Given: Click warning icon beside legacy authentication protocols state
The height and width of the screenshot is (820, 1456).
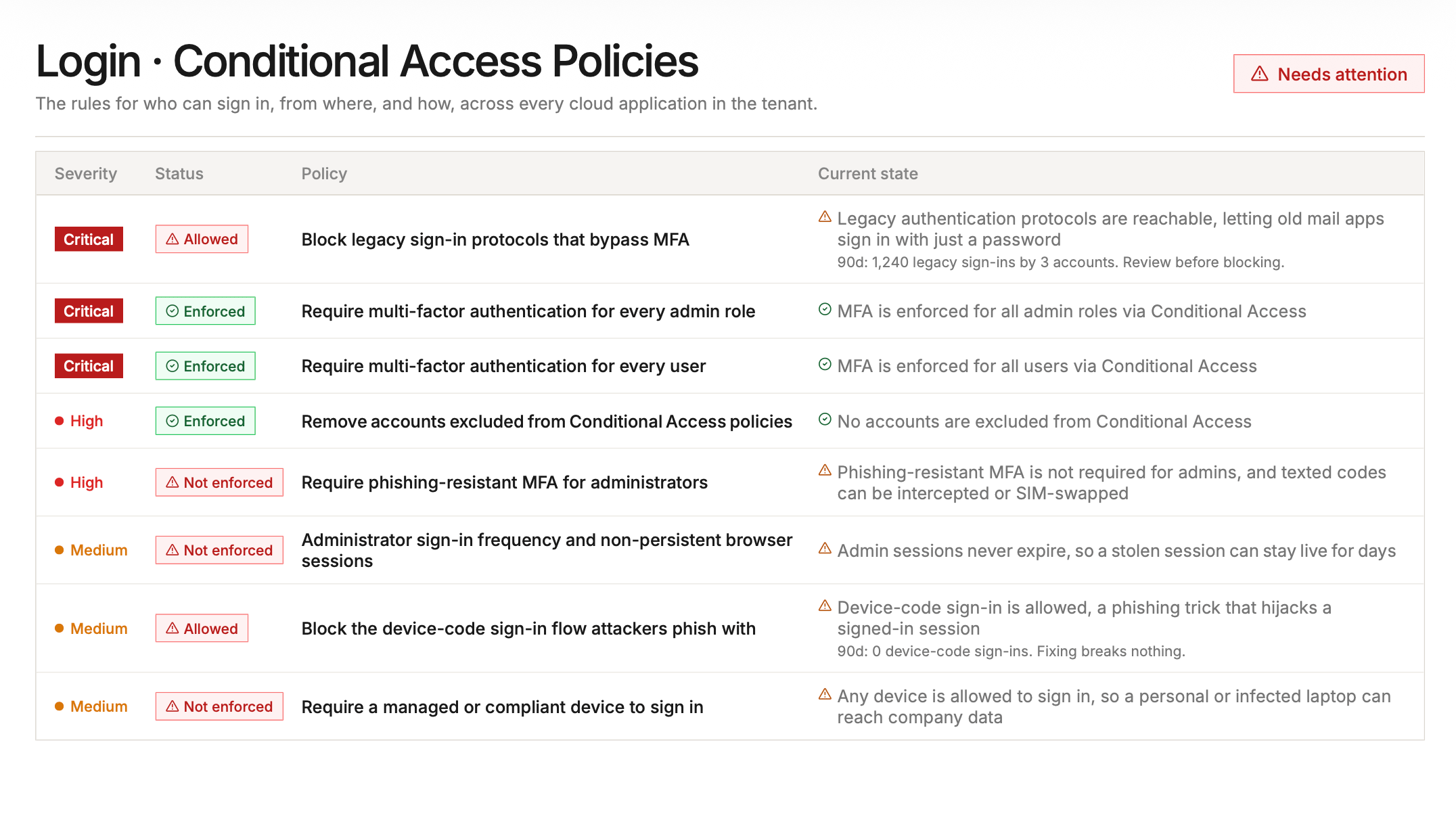Looking at the screenshot, I should [825, 217].
